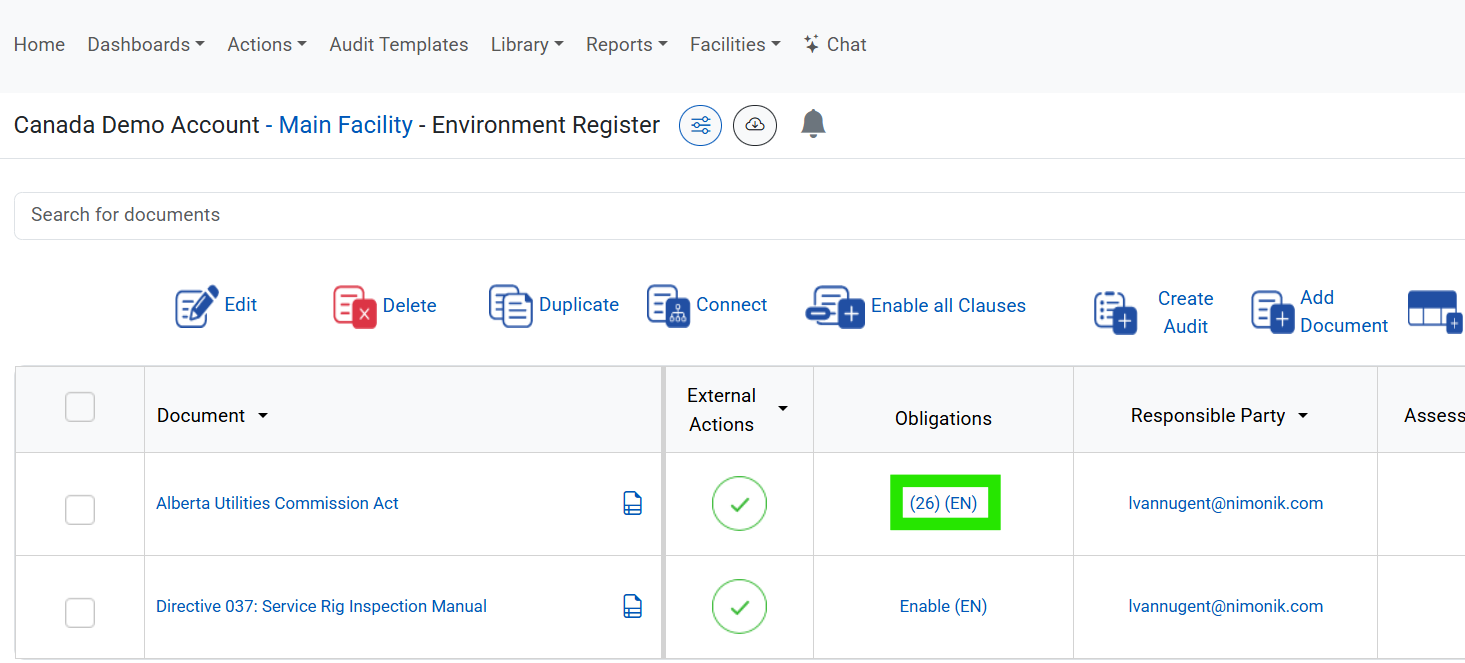
Task: Click the Enable all Clauses icon
Action: (835, 307)
